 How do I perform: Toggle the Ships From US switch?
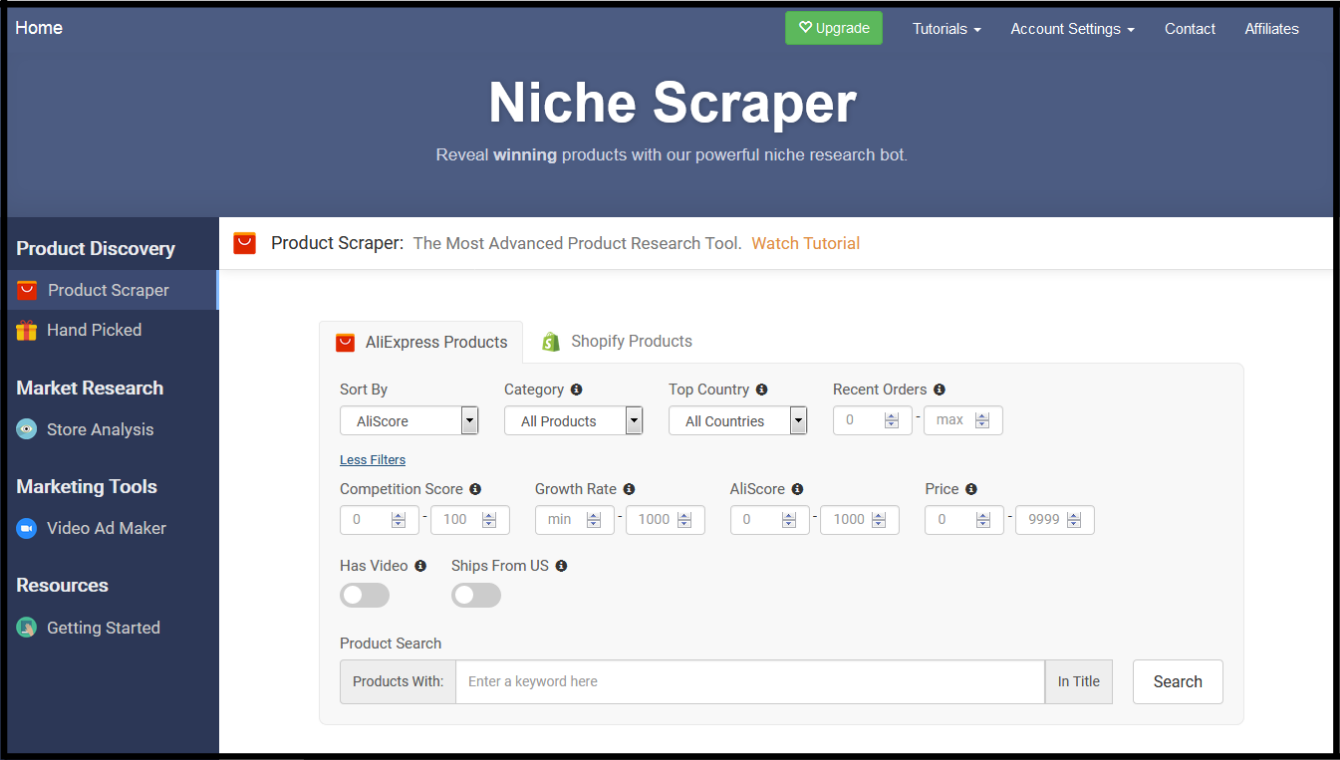point(476,595)
